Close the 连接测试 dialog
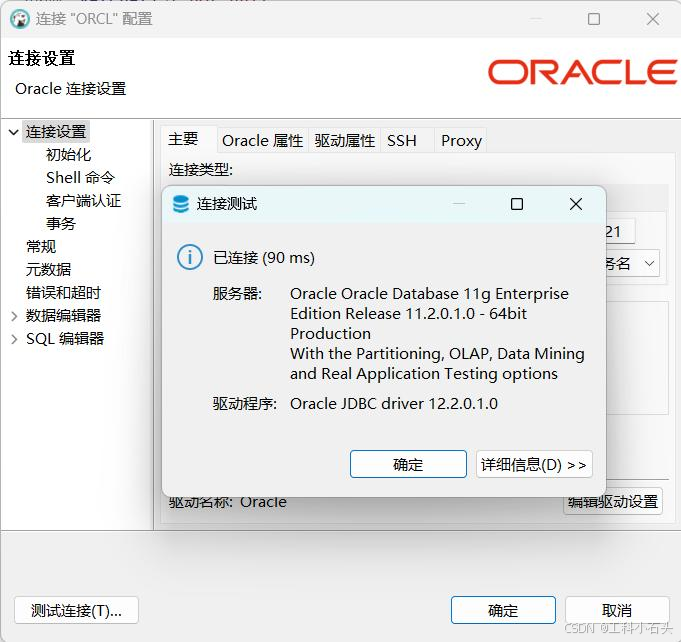Screen dimensions: 681x642 coord(576,204)
